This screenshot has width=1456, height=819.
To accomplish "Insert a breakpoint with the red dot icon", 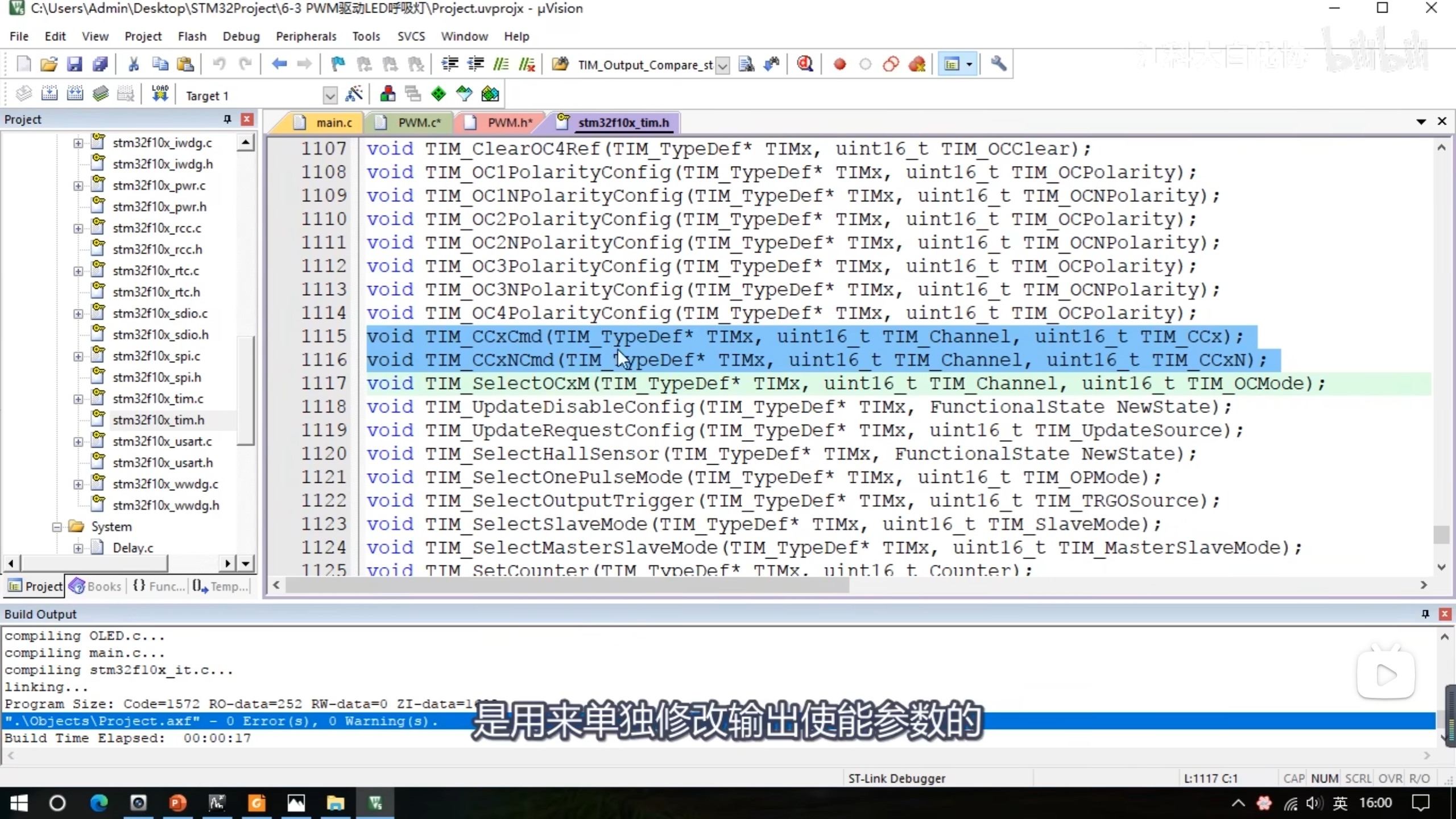I will point(839,64).
